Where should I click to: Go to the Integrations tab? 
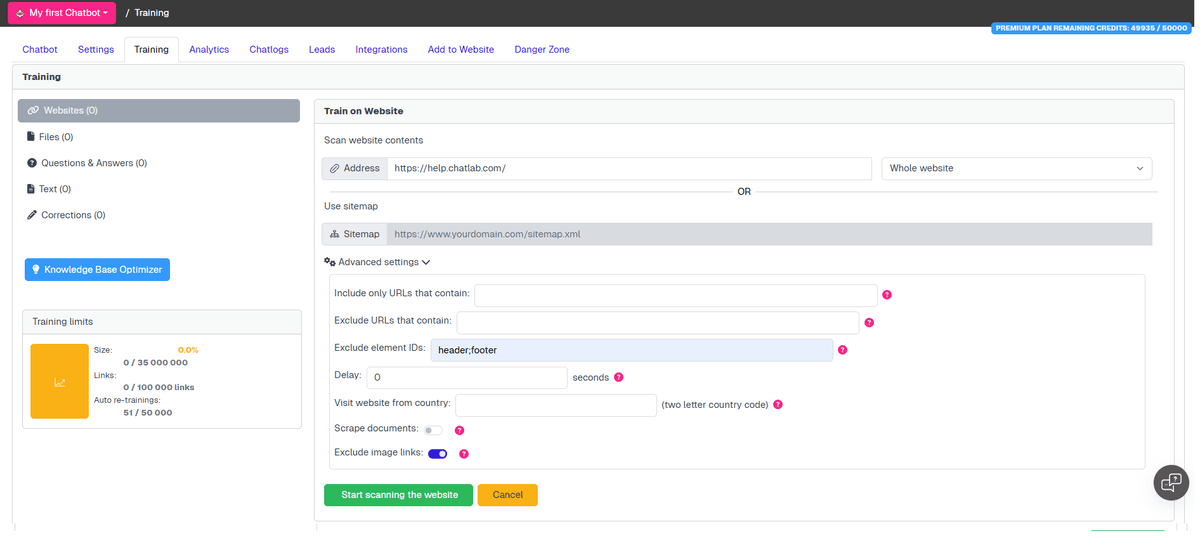tap(381, 49)
